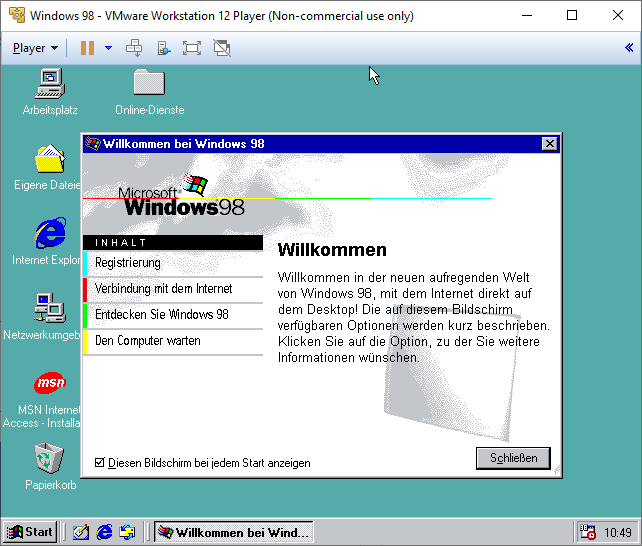Click the VMware fullscreen mode icon
This screenshot has width=642, height=546.
point(192,48)
